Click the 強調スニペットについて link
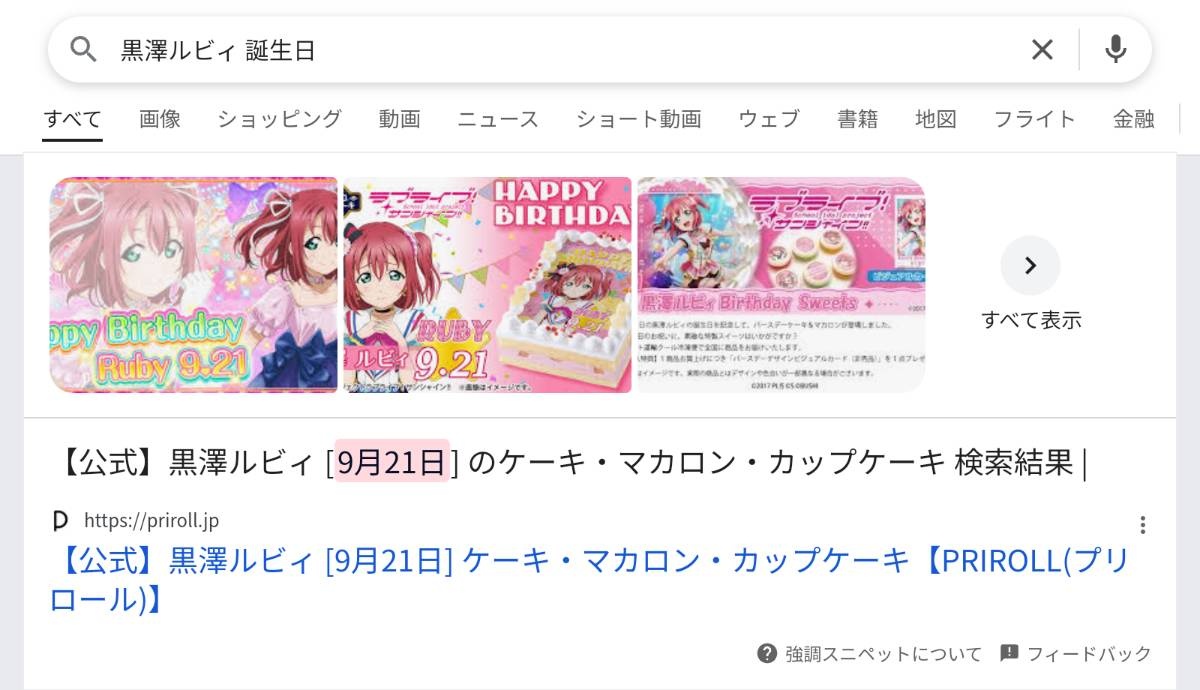 point(884,654)
